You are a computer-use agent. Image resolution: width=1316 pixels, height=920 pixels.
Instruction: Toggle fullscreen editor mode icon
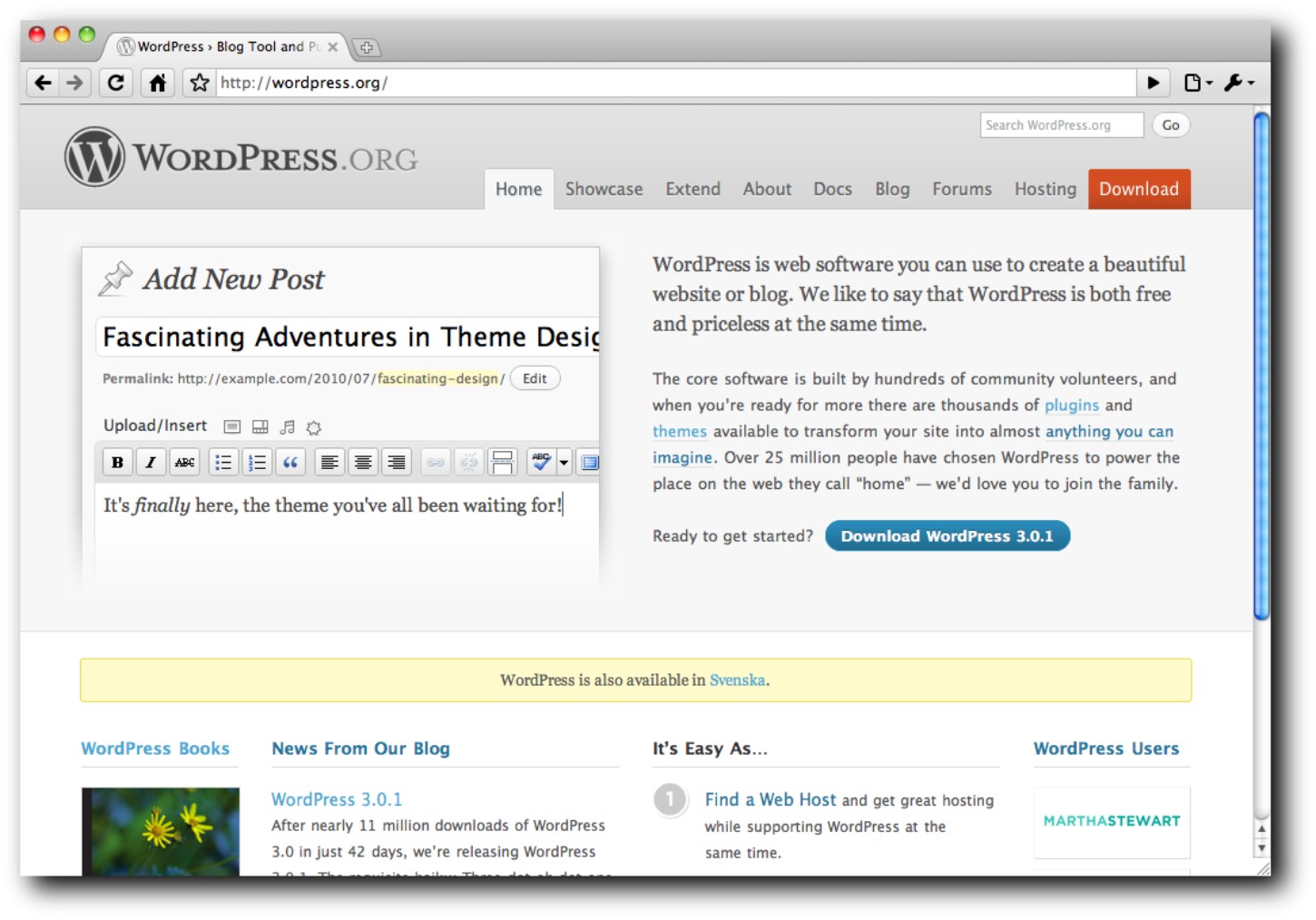click(589, 462)
